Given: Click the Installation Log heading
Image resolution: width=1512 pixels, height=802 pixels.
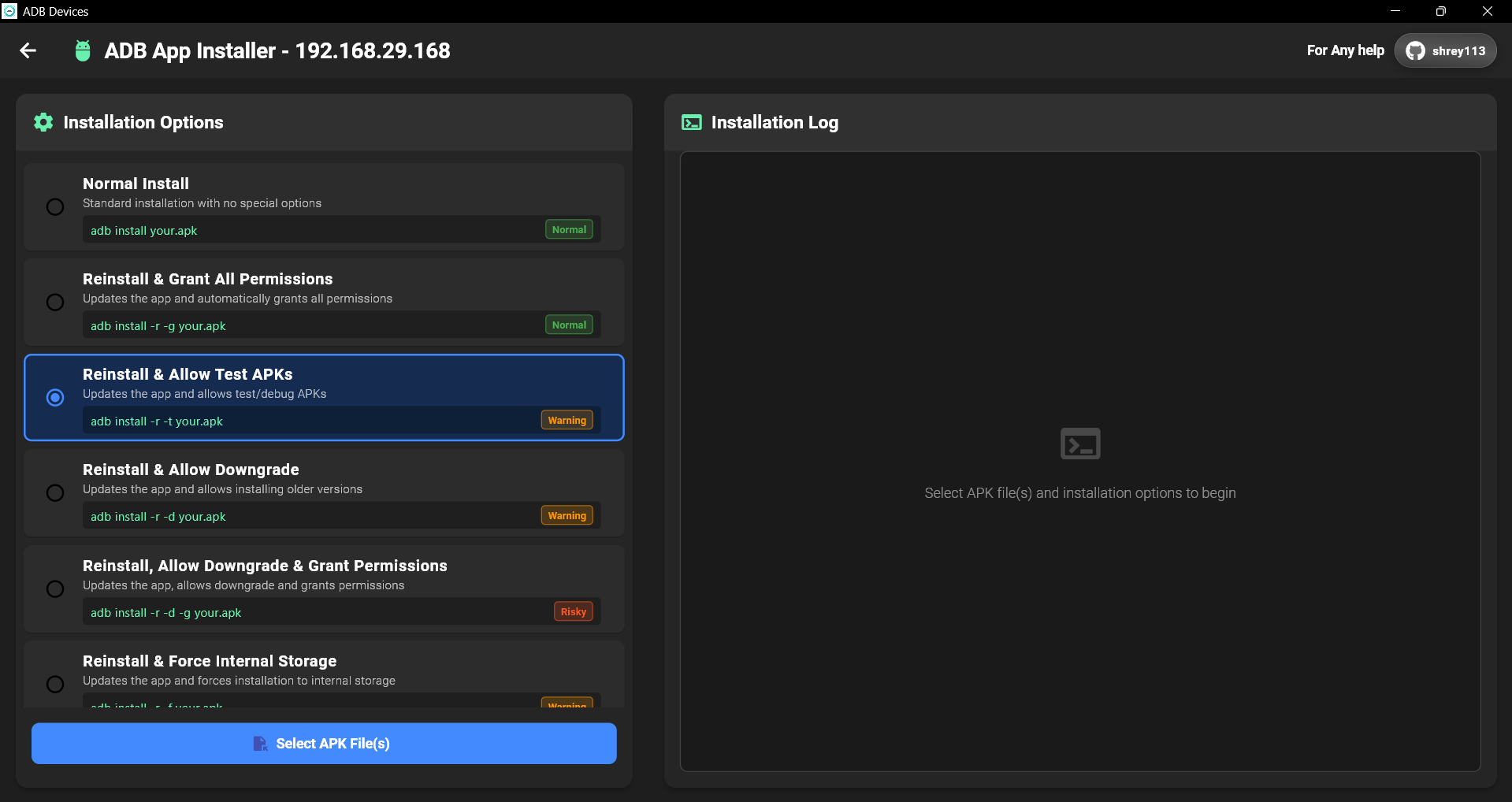Looking at the screenshot, I should coord(775,122).
